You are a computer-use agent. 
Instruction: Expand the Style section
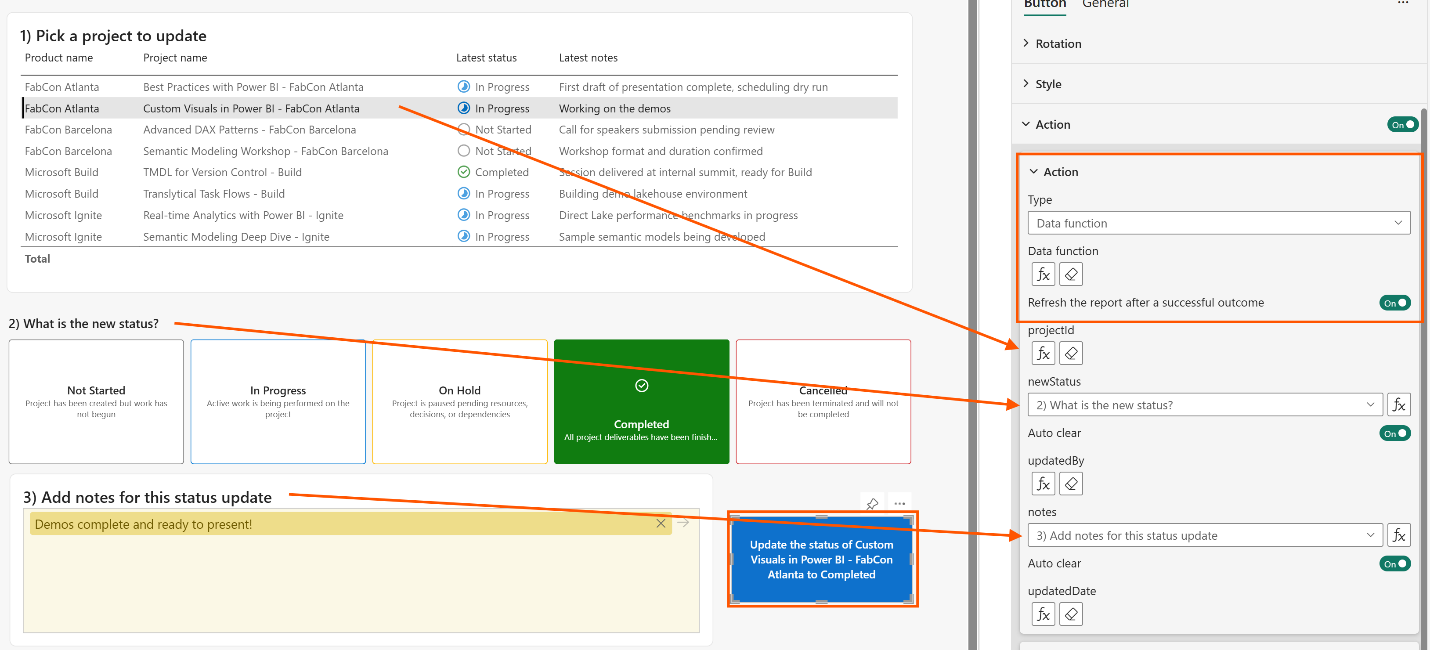coord(1045,84)
